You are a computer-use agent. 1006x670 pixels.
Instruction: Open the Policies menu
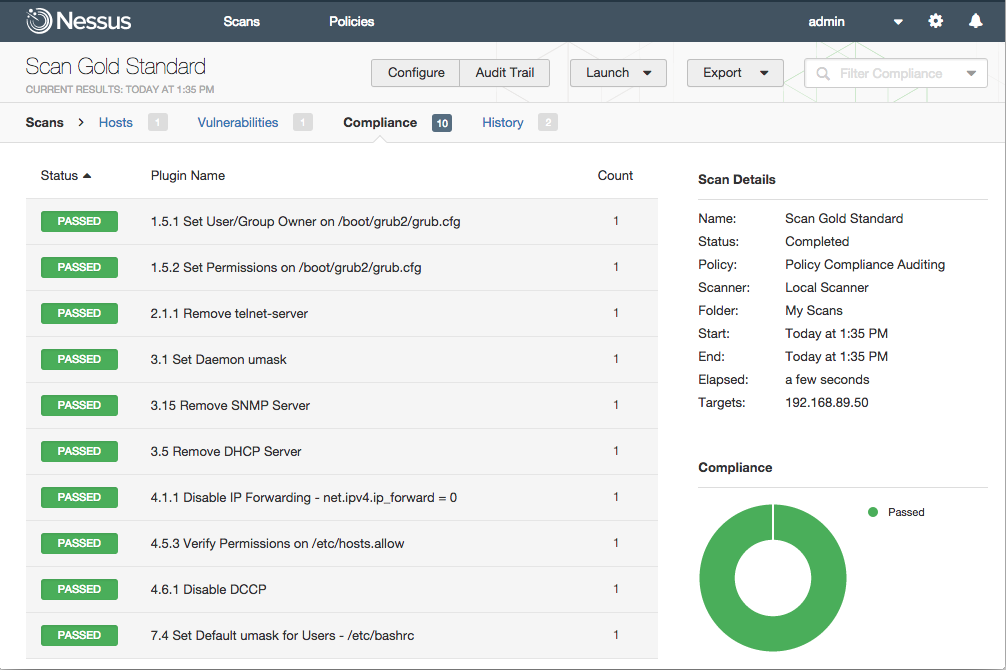(x=352, y=21)
